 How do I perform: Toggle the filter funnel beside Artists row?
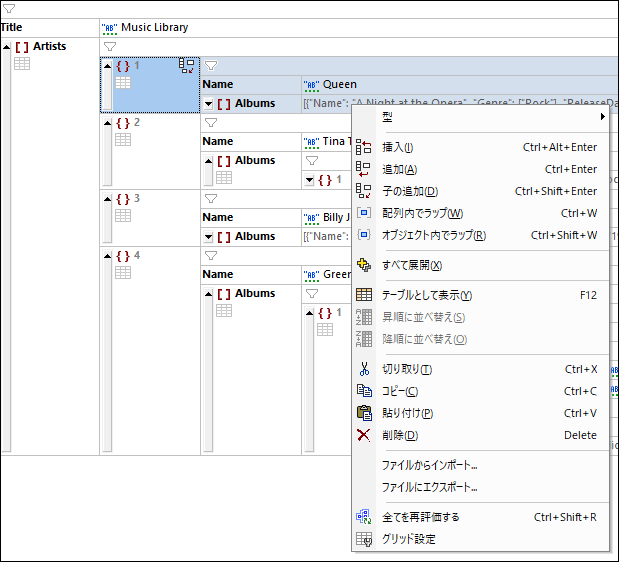[x=110, y=46]
